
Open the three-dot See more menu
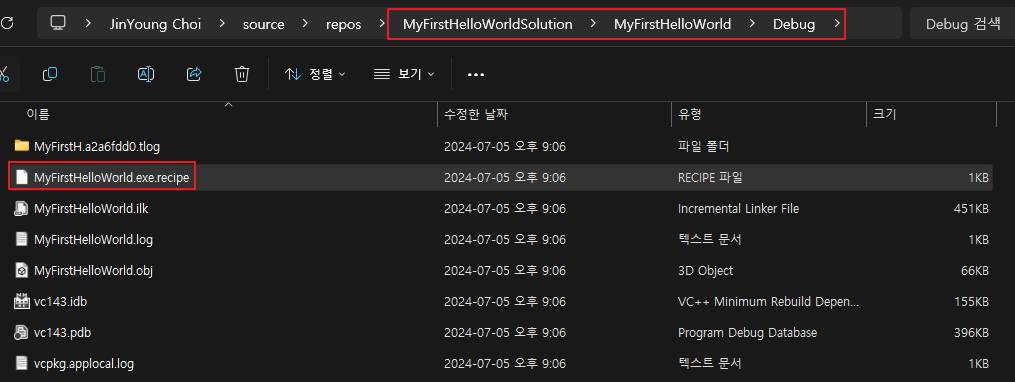[476, 74]
